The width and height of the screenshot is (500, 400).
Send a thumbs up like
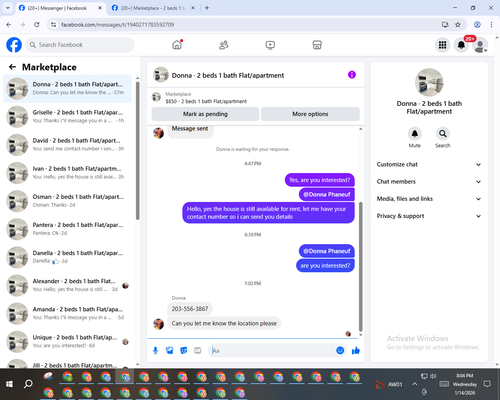[356, 350]
